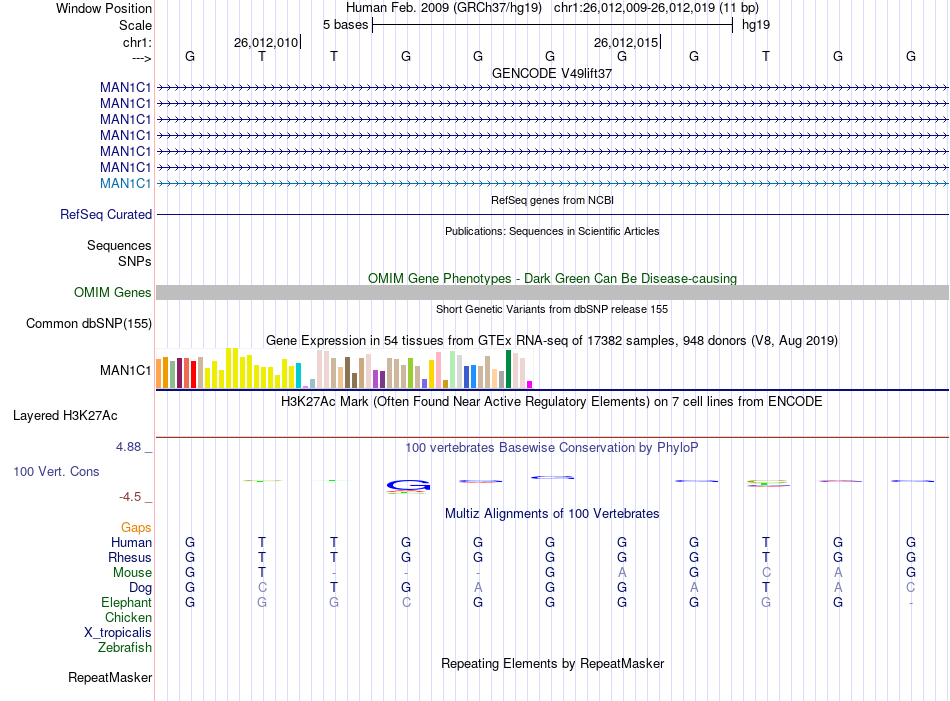Click the RepeatMasker track label
The height and width of the screenshot is (701, 950).
point(110,677)
